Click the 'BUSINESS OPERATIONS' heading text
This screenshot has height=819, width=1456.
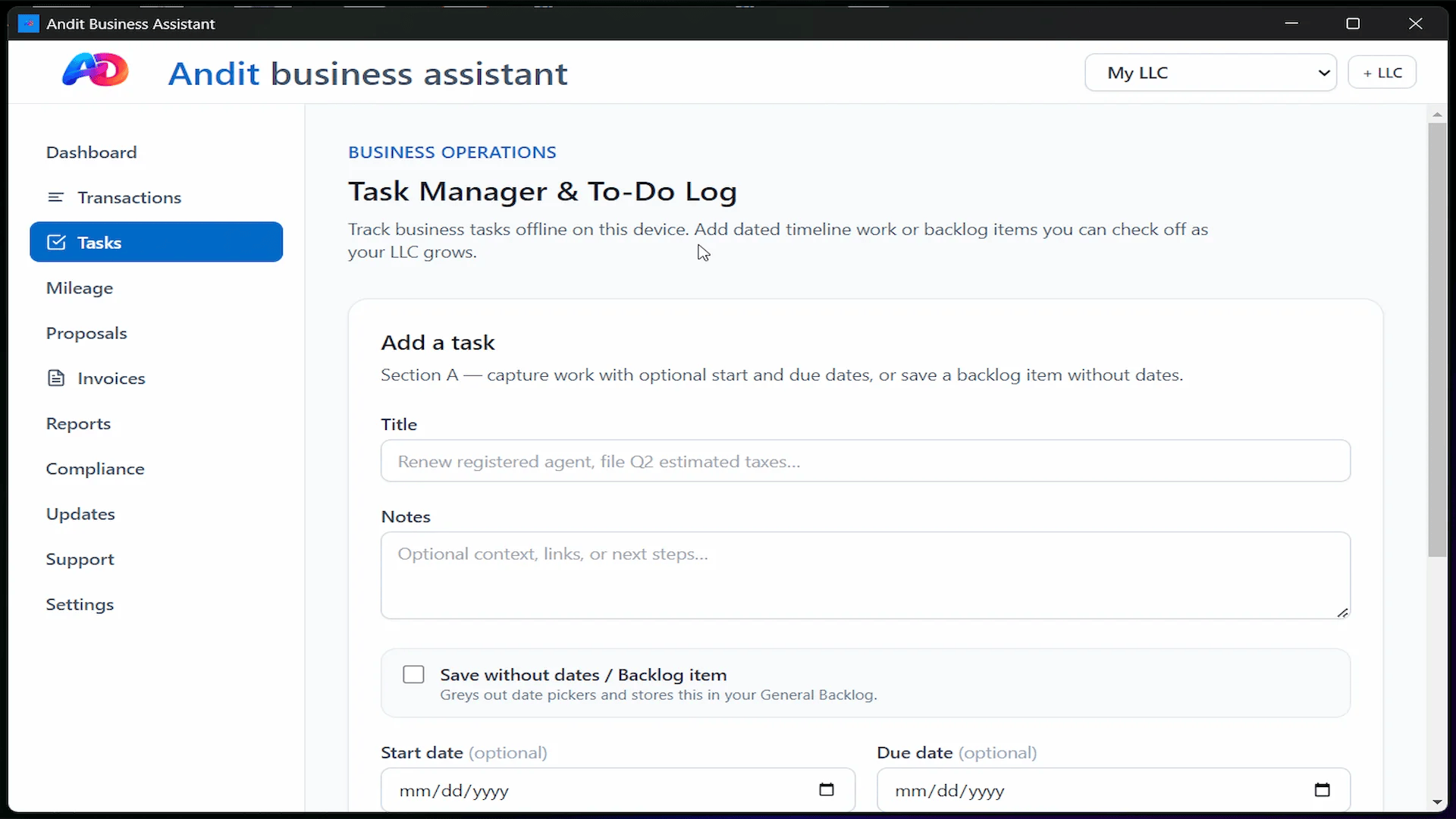click(452, 152)
